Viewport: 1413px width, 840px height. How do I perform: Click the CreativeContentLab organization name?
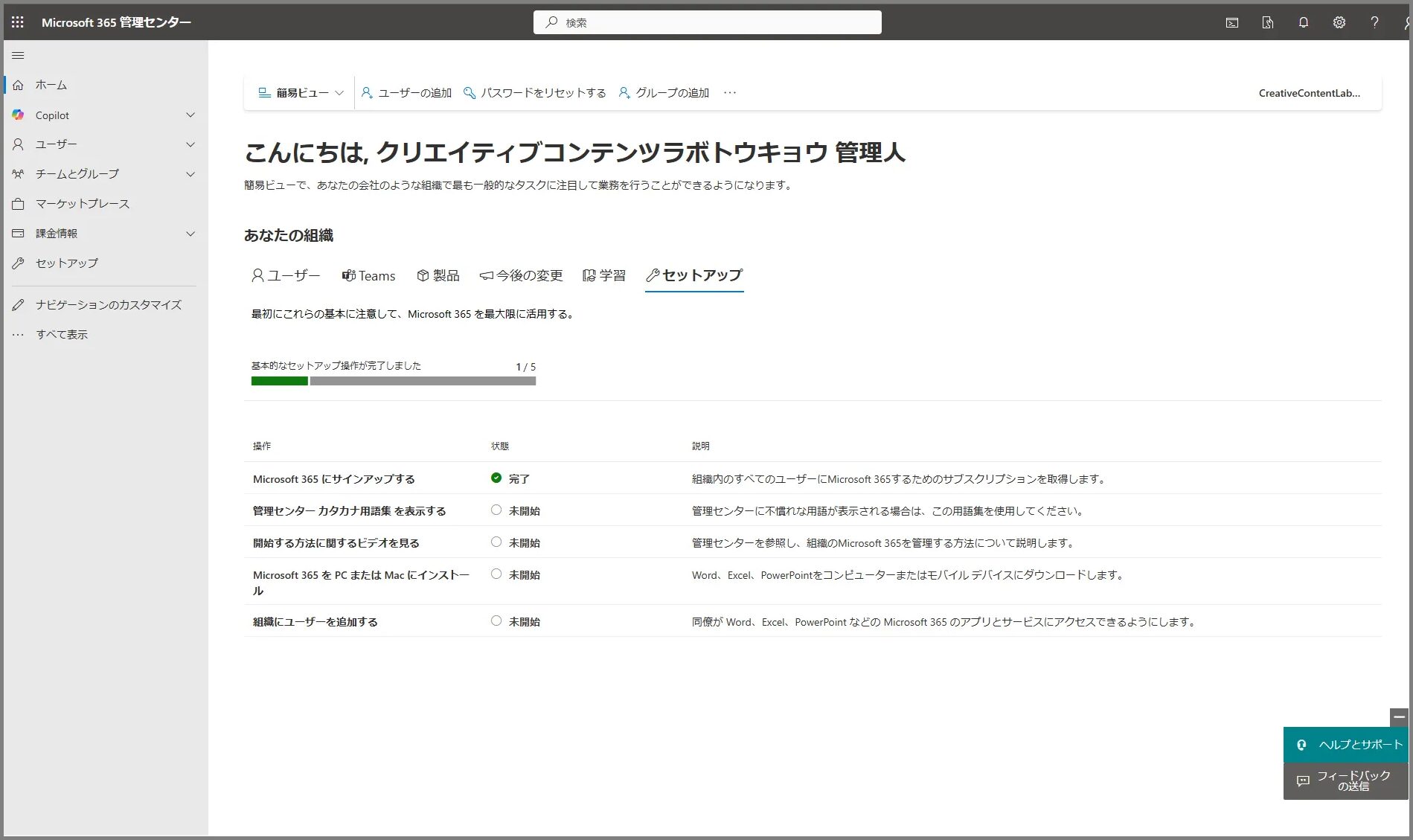pos(1310,93)
